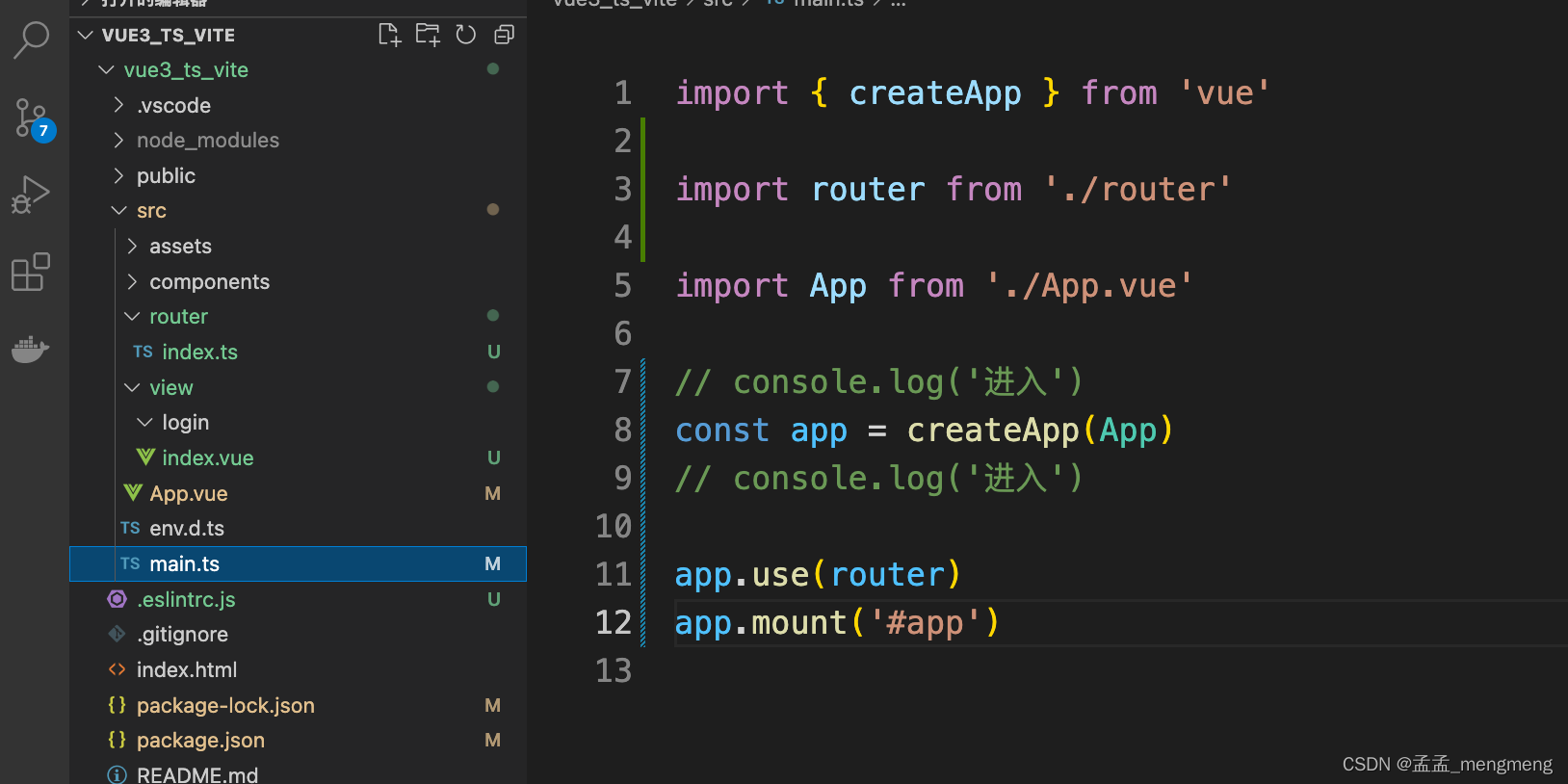Open the Docker view

click(32, 349)
